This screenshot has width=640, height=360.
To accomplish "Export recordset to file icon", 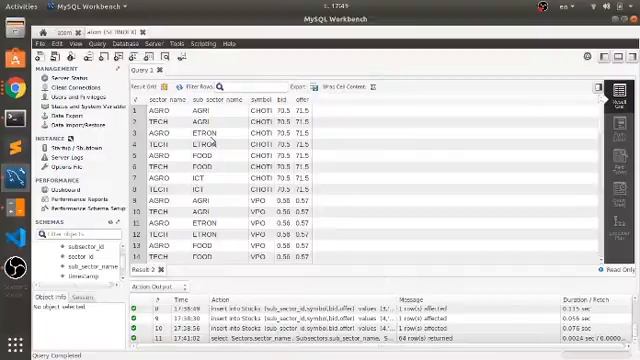I will coord(314,87).
